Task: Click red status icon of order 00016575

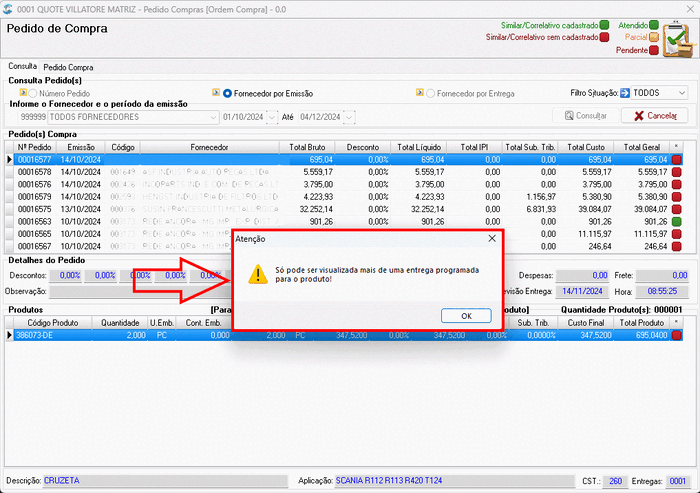Action: (676, 209)
